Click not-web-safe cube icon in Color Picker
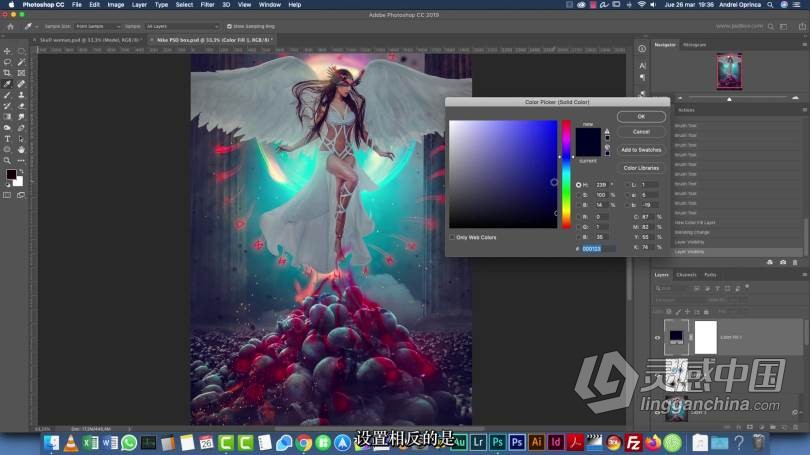 coord(608,148)
